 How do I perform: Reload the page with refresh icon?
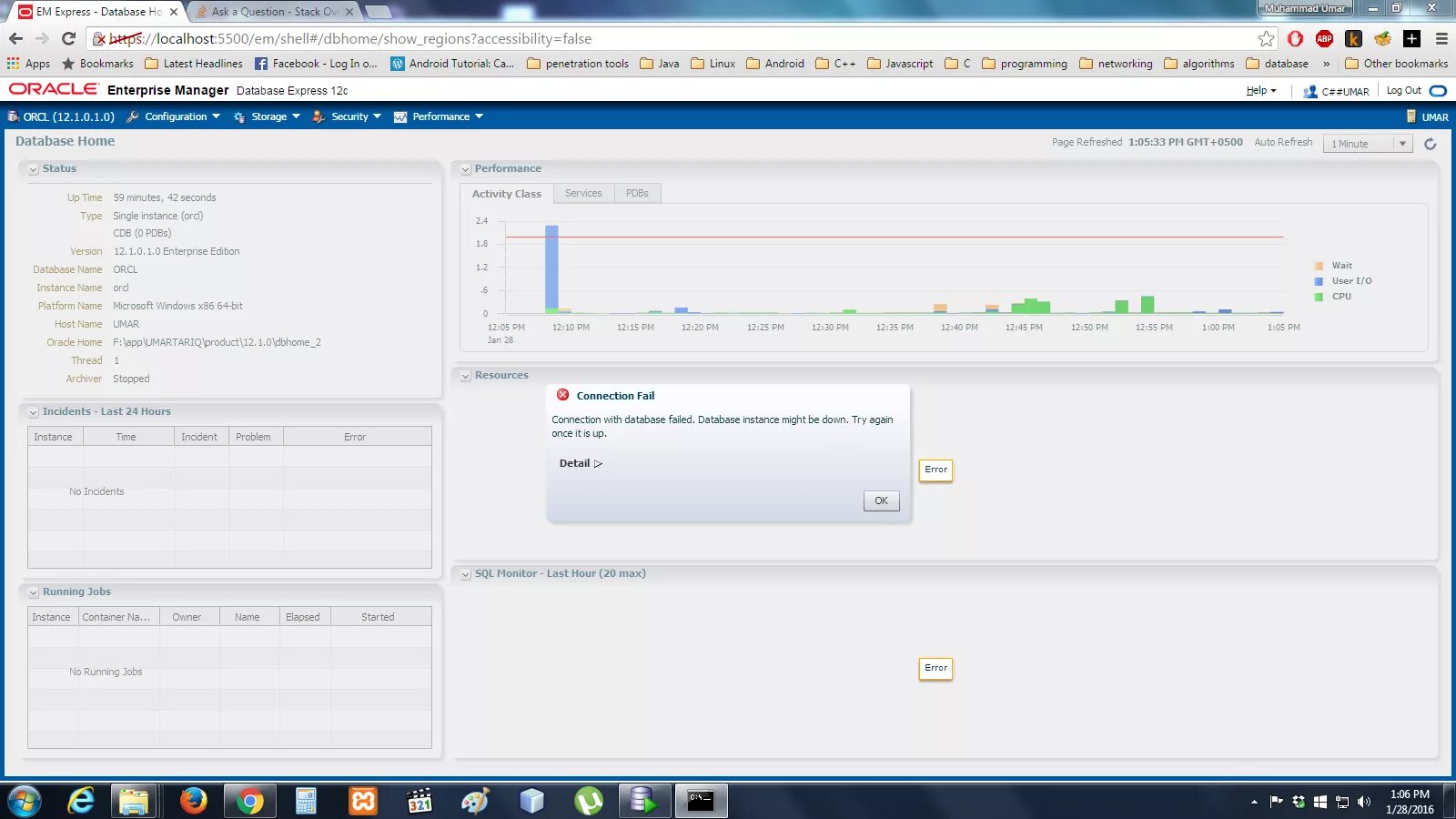point(68,38)
